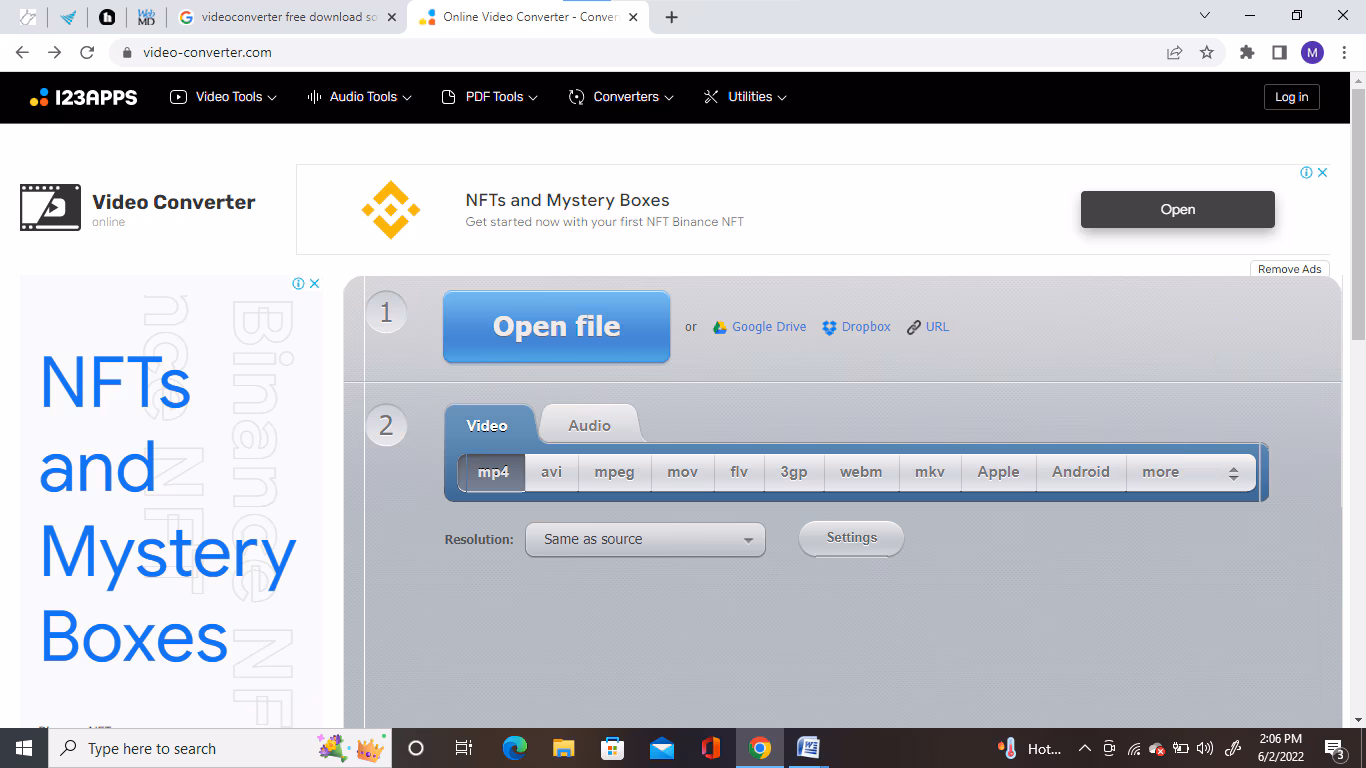The height and width of the screenshot is (768, 1366).
Task: Open File Explorer from the taskbar
Action: 563,748
